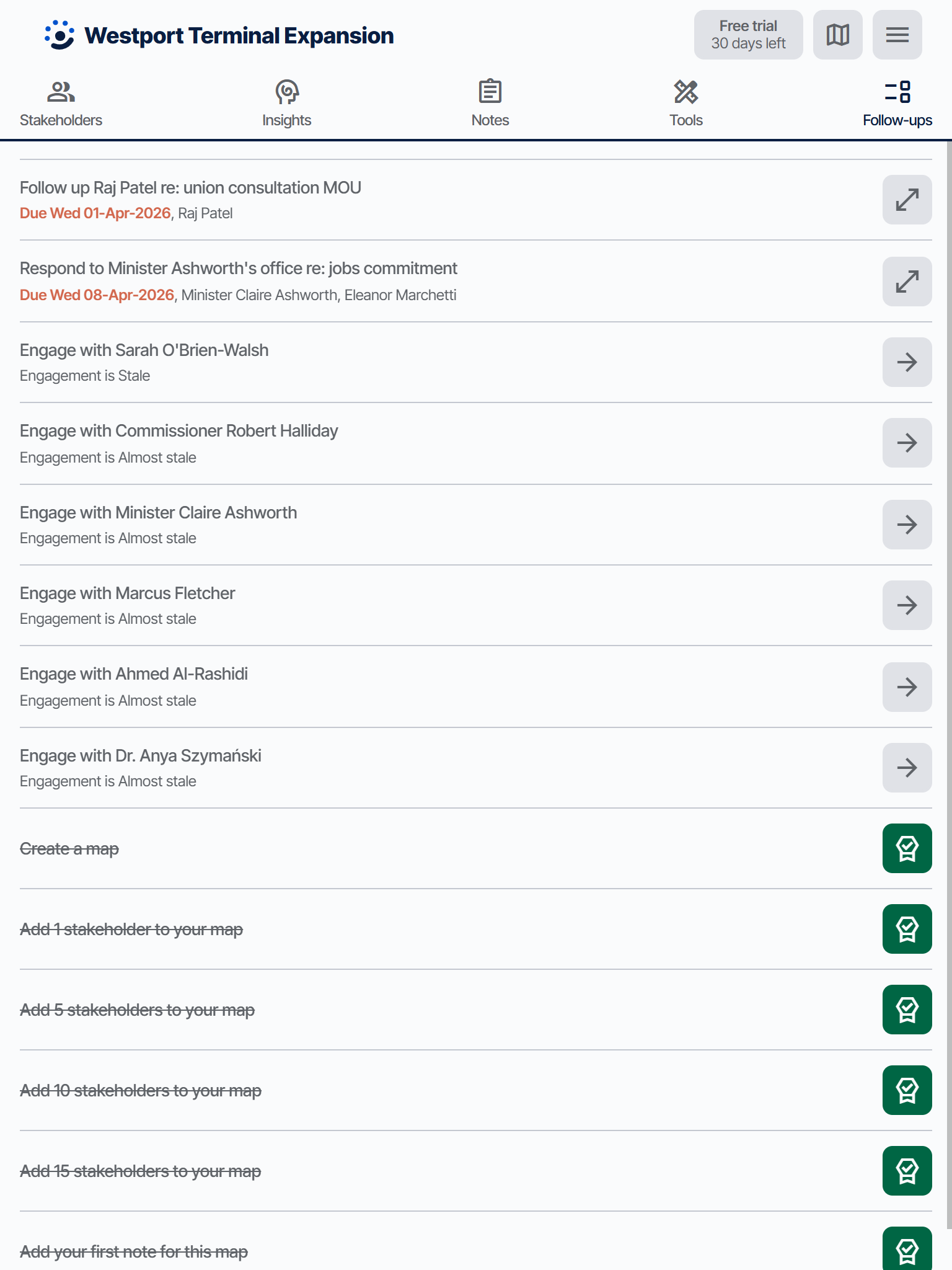Expand Minister Ashworth's jobs commitment follow-up

(906, 281)
